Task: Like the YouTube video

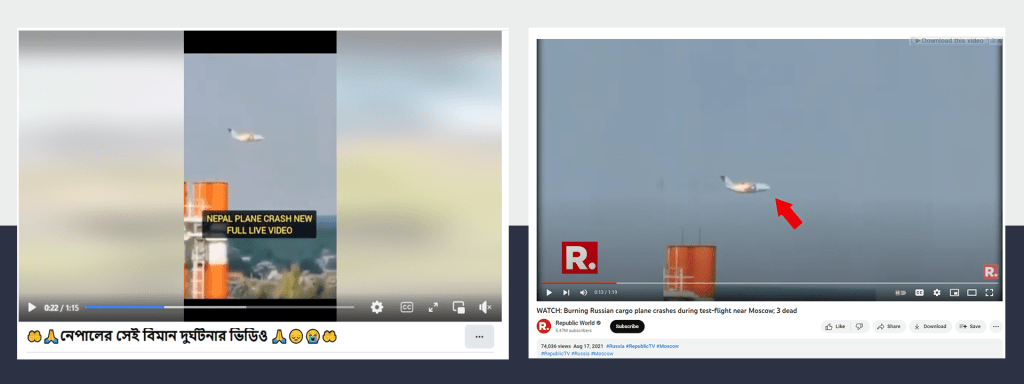Action: coord(835,327)
